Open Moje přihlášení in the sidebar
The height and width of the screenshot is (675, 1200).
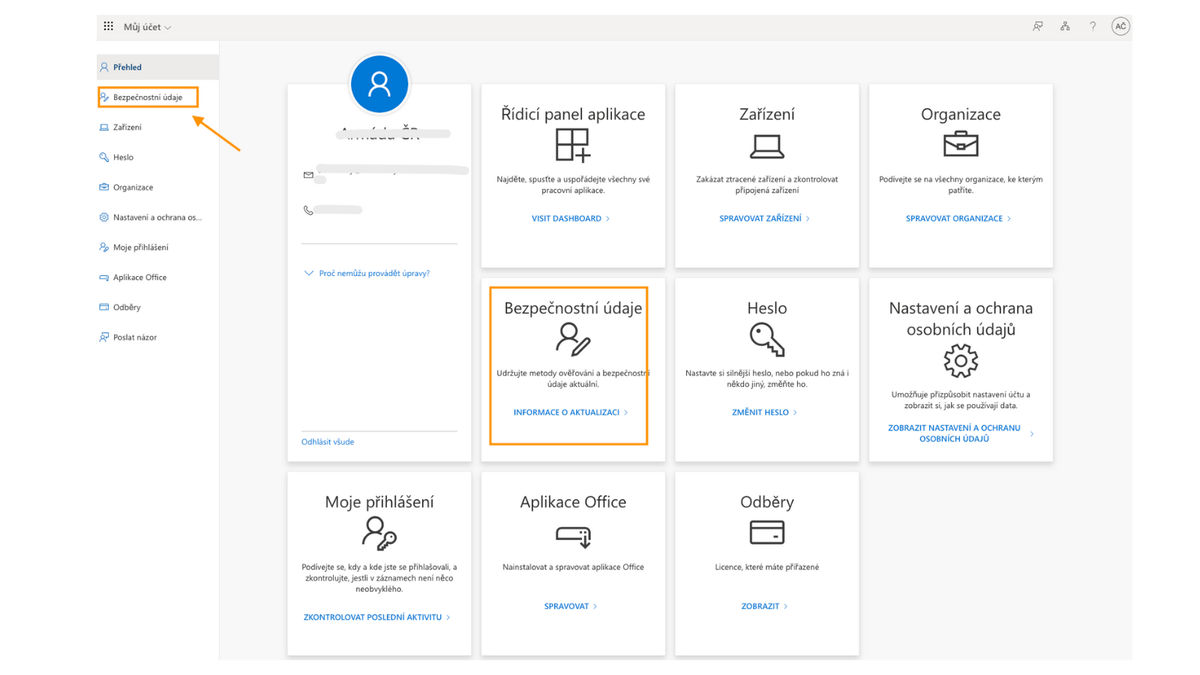tap(140, 247)
